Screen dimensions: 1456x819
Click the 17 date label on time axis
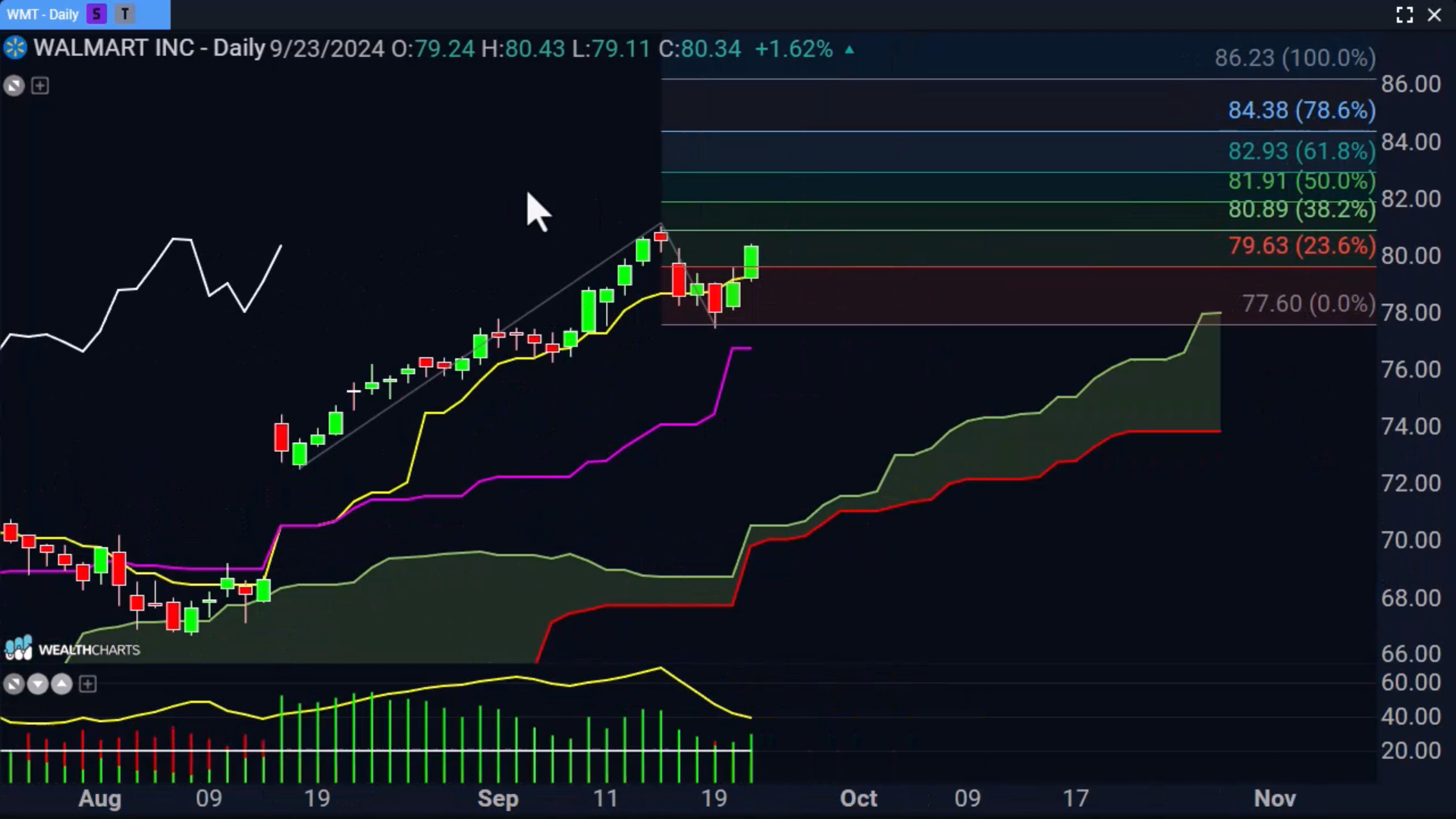pyautogui.click(x=1075, y=799)
